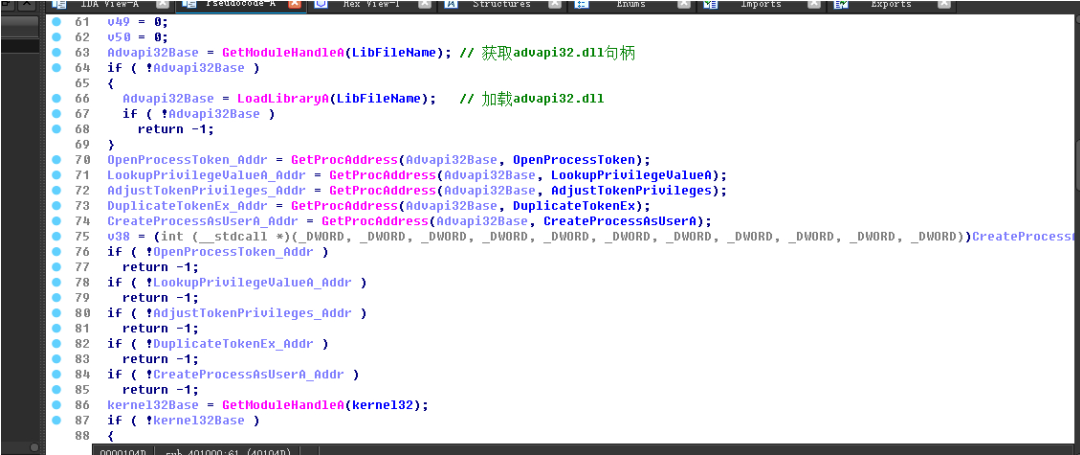
Task: Close the IDA View-A tab
Action: tap(164, 4)
